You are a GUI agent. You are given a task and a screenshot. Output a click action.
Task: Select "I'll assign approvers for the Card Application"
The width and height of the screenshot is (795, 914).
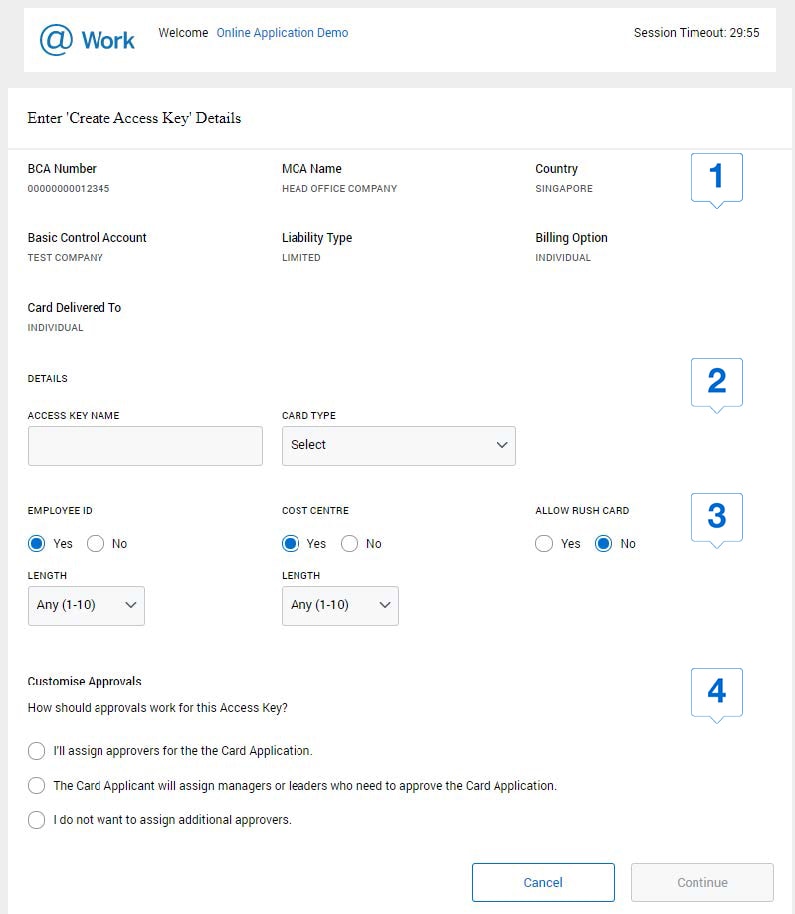point(36,750)
